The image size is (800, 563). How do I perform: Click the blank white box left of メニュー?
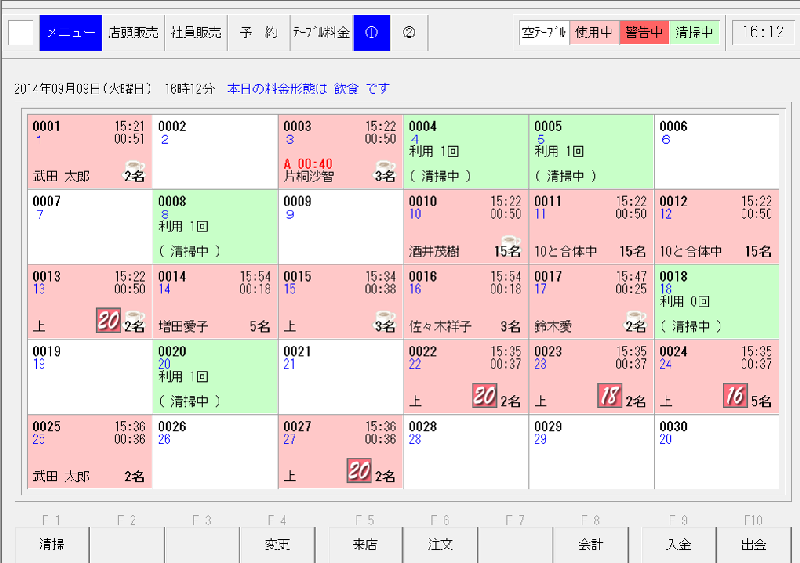21,33
